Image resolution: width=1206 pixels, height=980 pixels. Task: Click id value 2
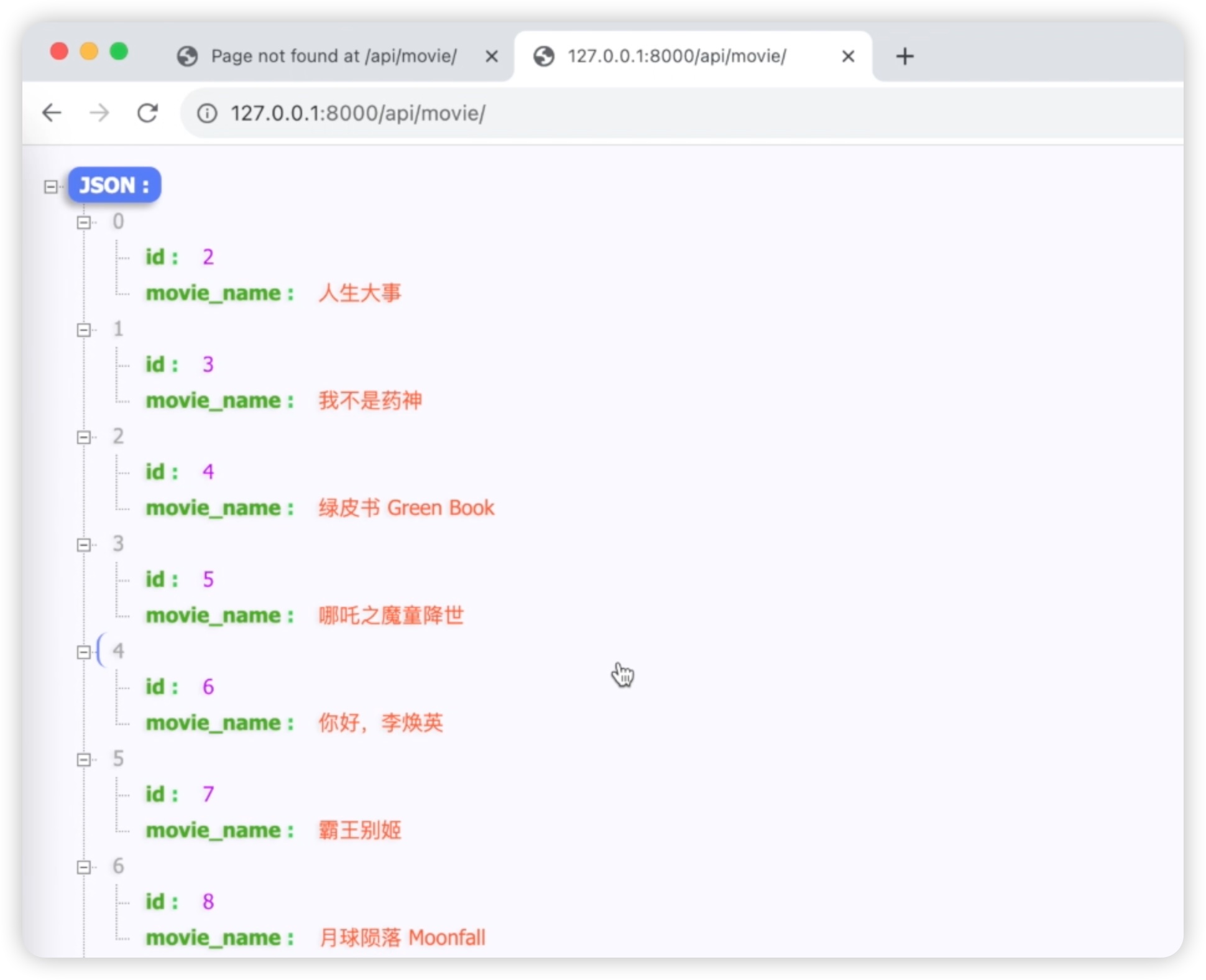(208, 257)
